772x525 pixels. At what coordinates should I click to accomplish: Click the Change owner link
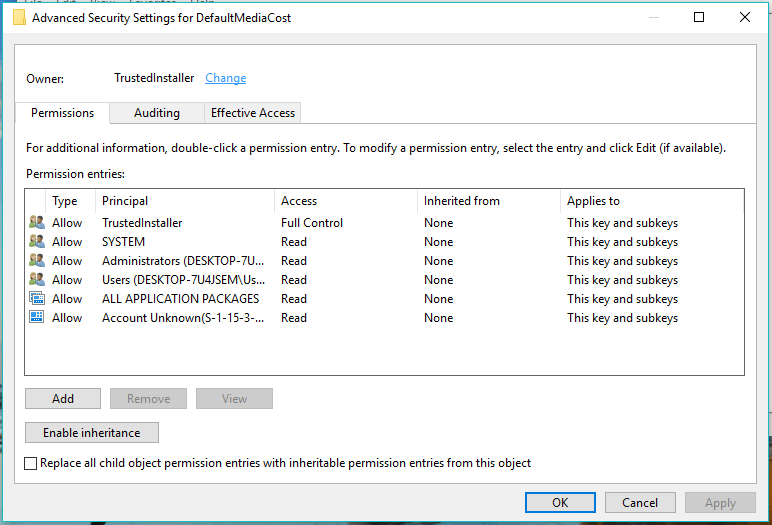(x=225, y=78)
